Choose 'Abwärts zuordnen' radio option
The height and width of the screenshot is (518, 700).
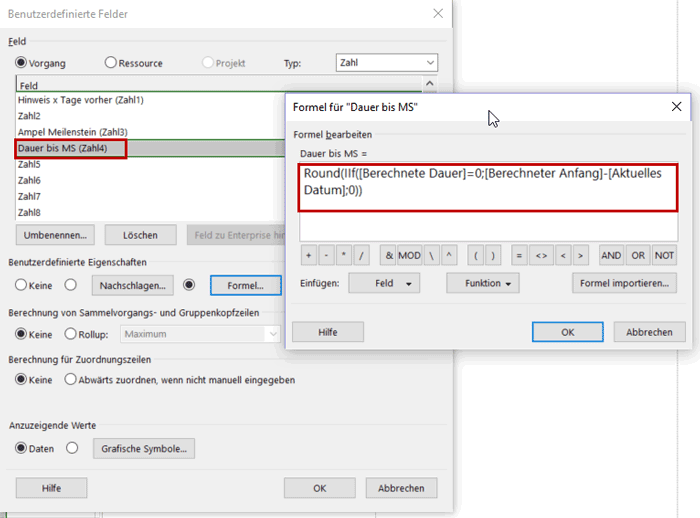71,379
